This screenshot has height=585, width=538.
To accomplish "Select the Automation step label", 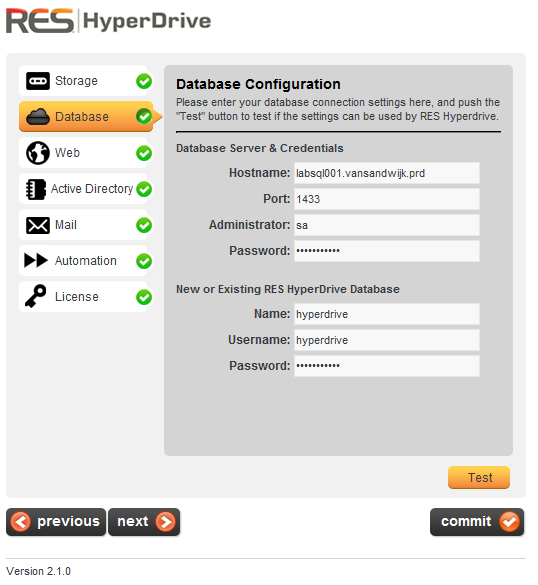I will (x=85, y=261).
